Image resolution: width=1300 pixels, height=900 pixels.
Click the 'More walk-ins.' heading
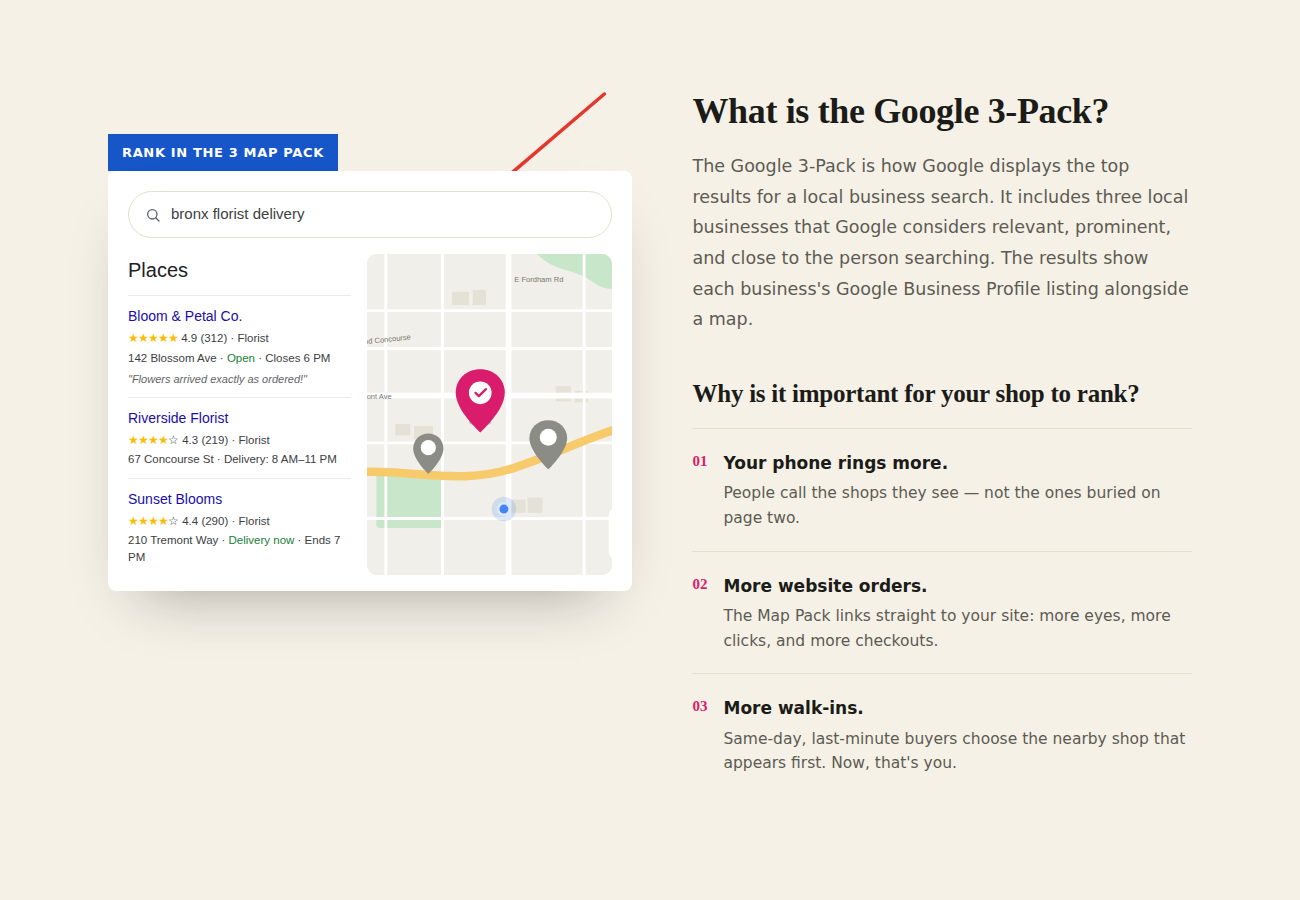793,708
